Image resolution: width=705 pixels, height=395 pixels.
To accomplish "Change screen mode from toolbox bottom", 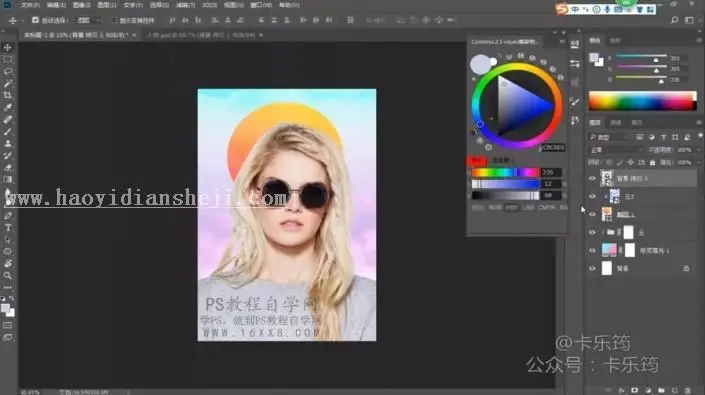I will coord(8,337).
